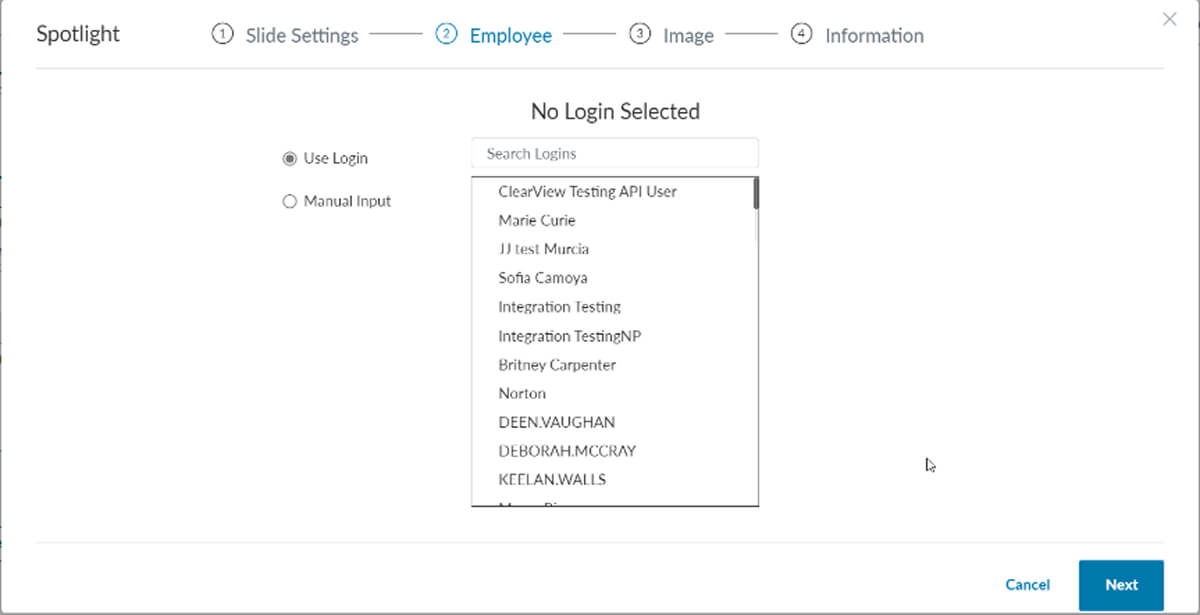Select the Use Login radio button
This screenshot has width=1200, height=615.
[x=290, y=159]
